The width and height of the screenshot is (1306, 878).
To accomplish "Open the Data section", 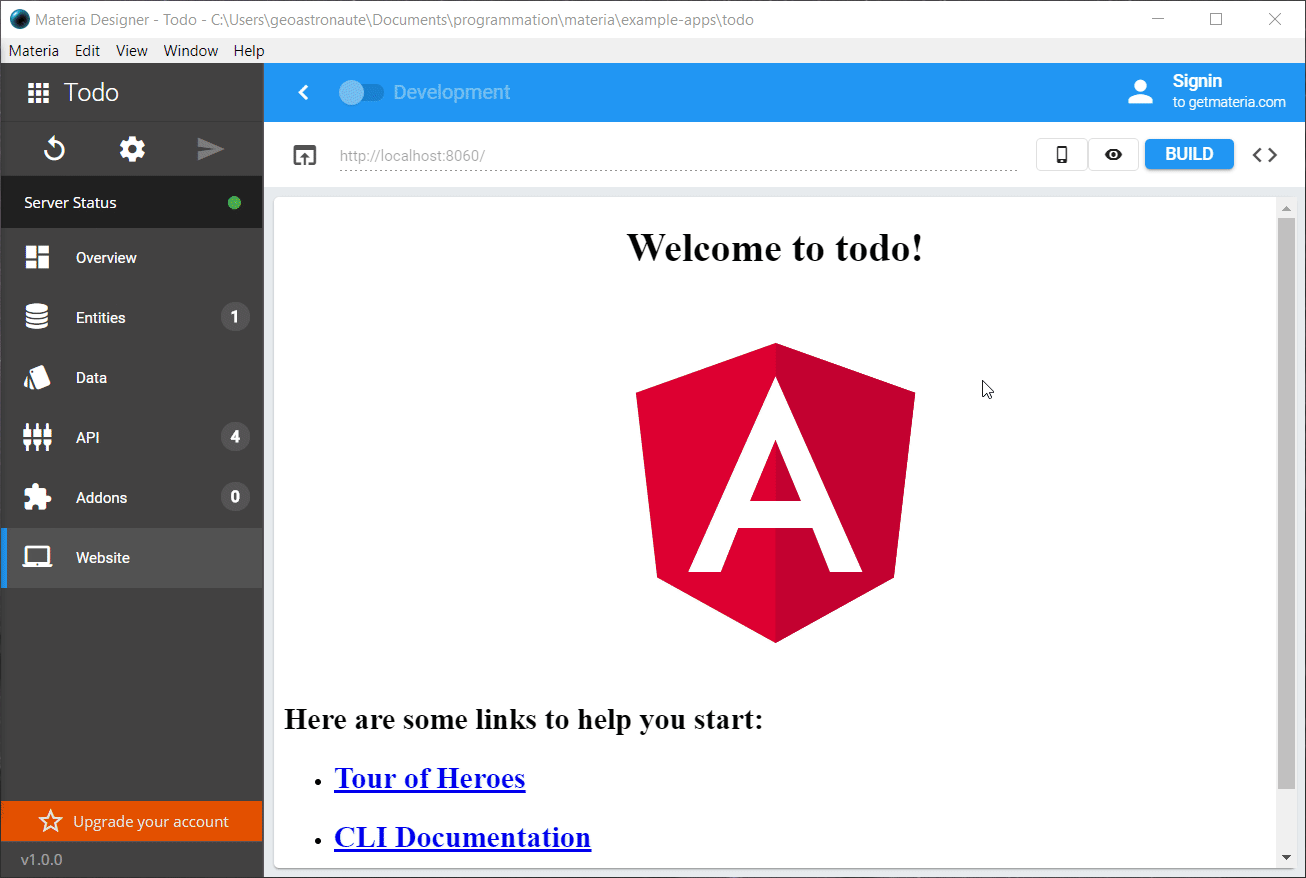I will tap(91, 377).
